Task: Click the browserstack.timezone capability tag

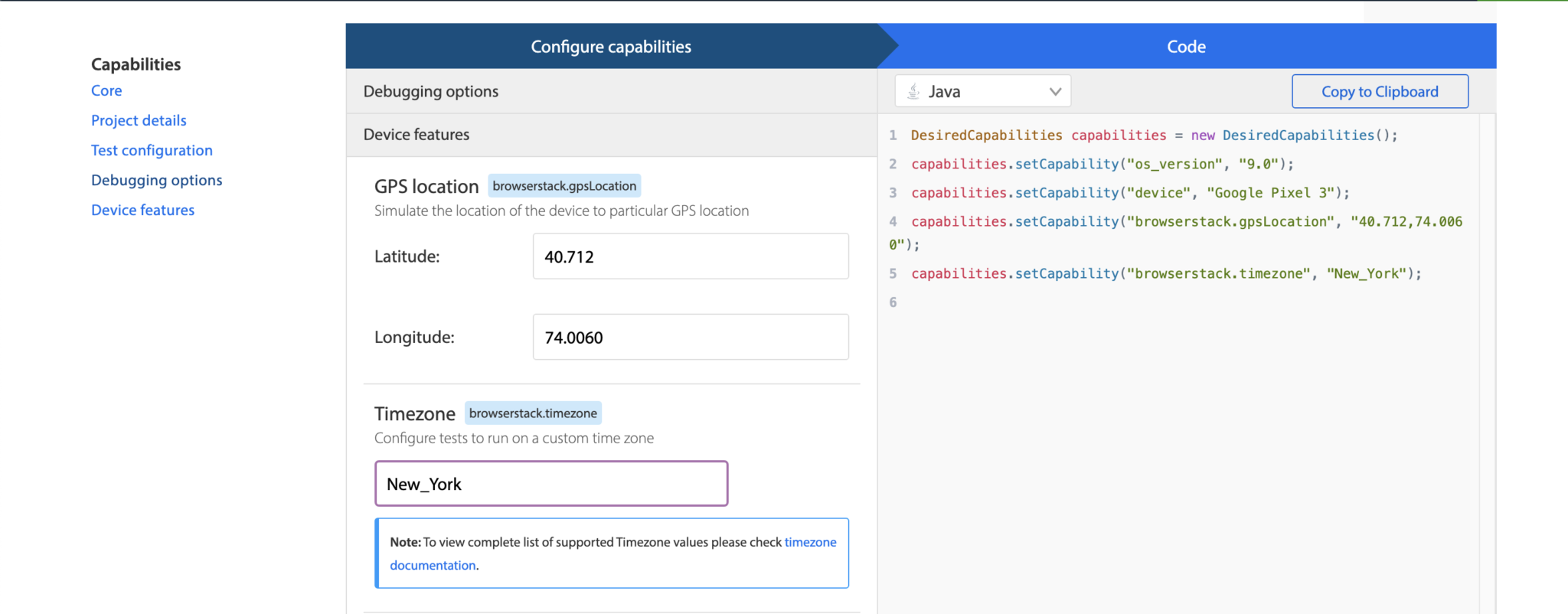Action: [533, 413]
